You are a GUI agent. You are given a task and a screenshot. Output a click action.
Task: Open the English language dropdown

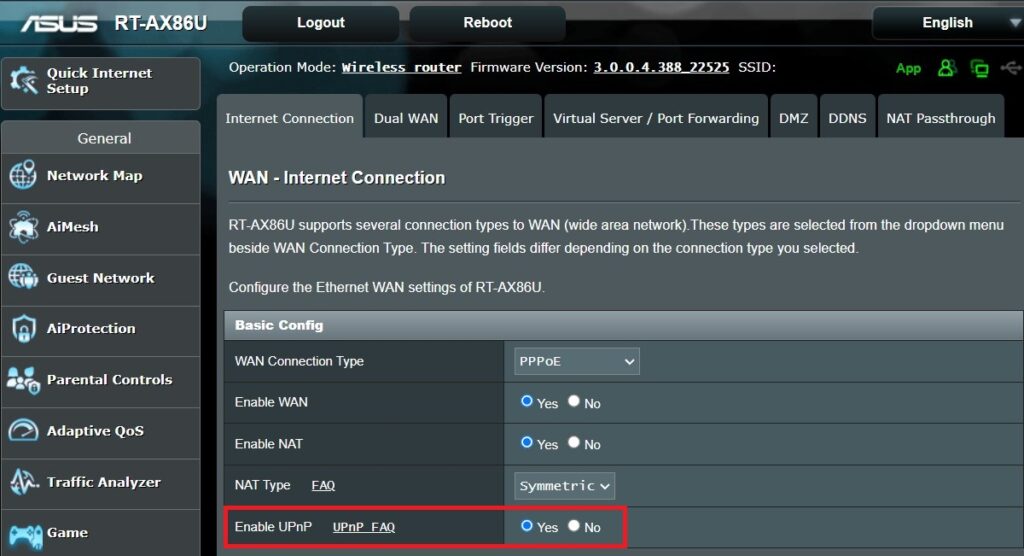pos(948,23)
